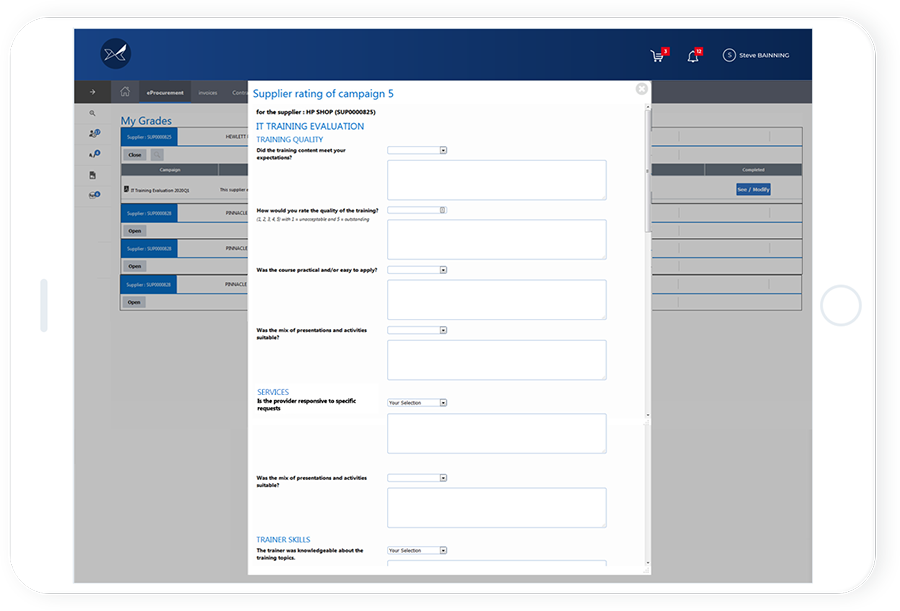The image size is (900, 611).
Task: Click Close under supplier SUP0000825
Action: tap(134, 154)
